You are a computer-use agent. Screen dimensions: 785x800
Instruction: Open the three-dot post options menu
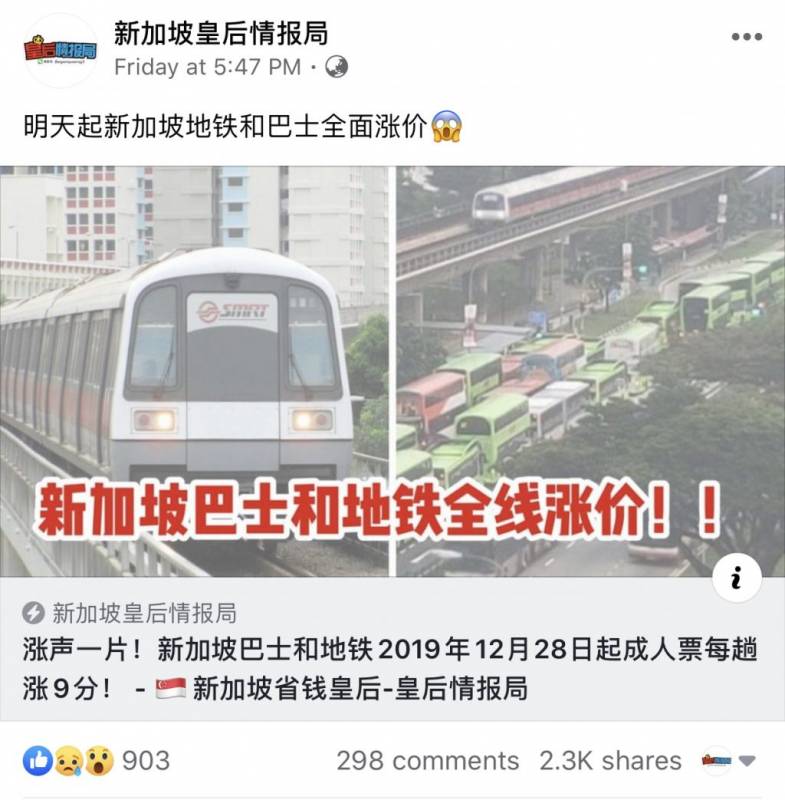[x=747, y=37]
